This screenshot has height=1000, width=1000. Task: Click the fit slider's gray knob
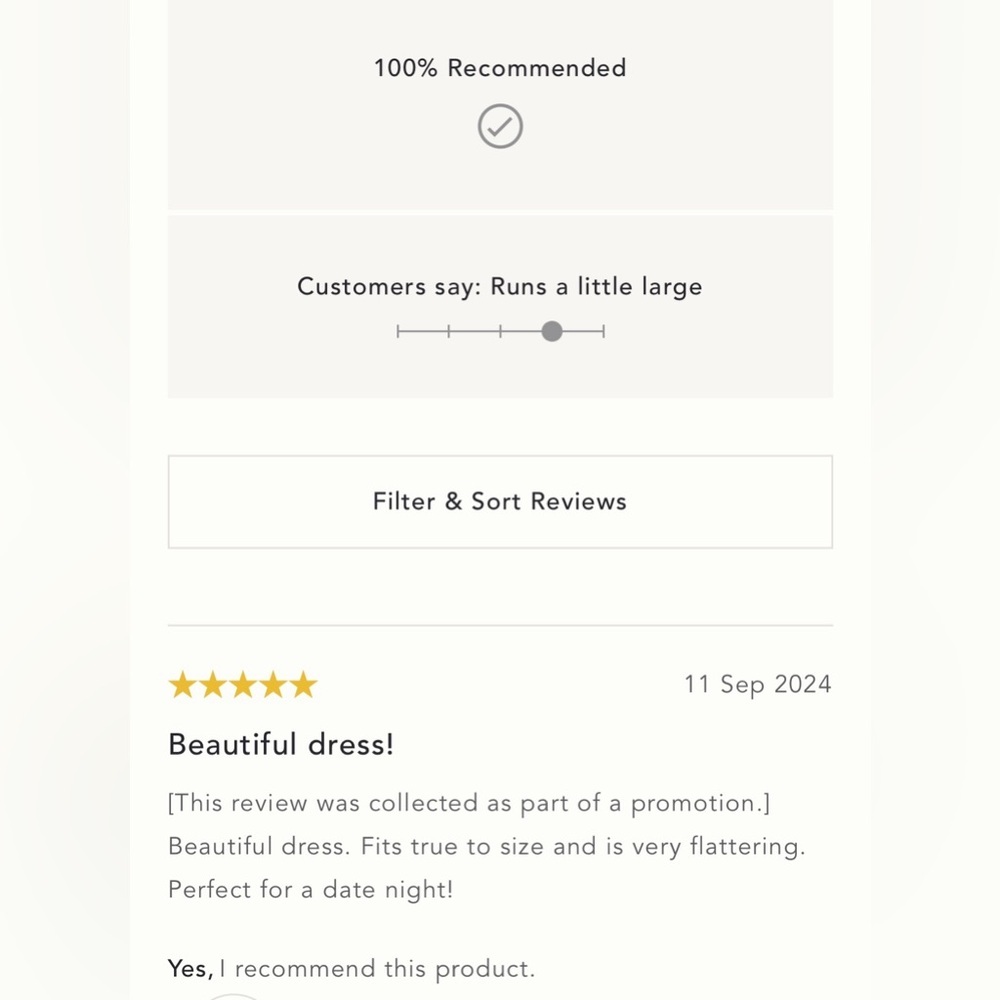point(552,331)
